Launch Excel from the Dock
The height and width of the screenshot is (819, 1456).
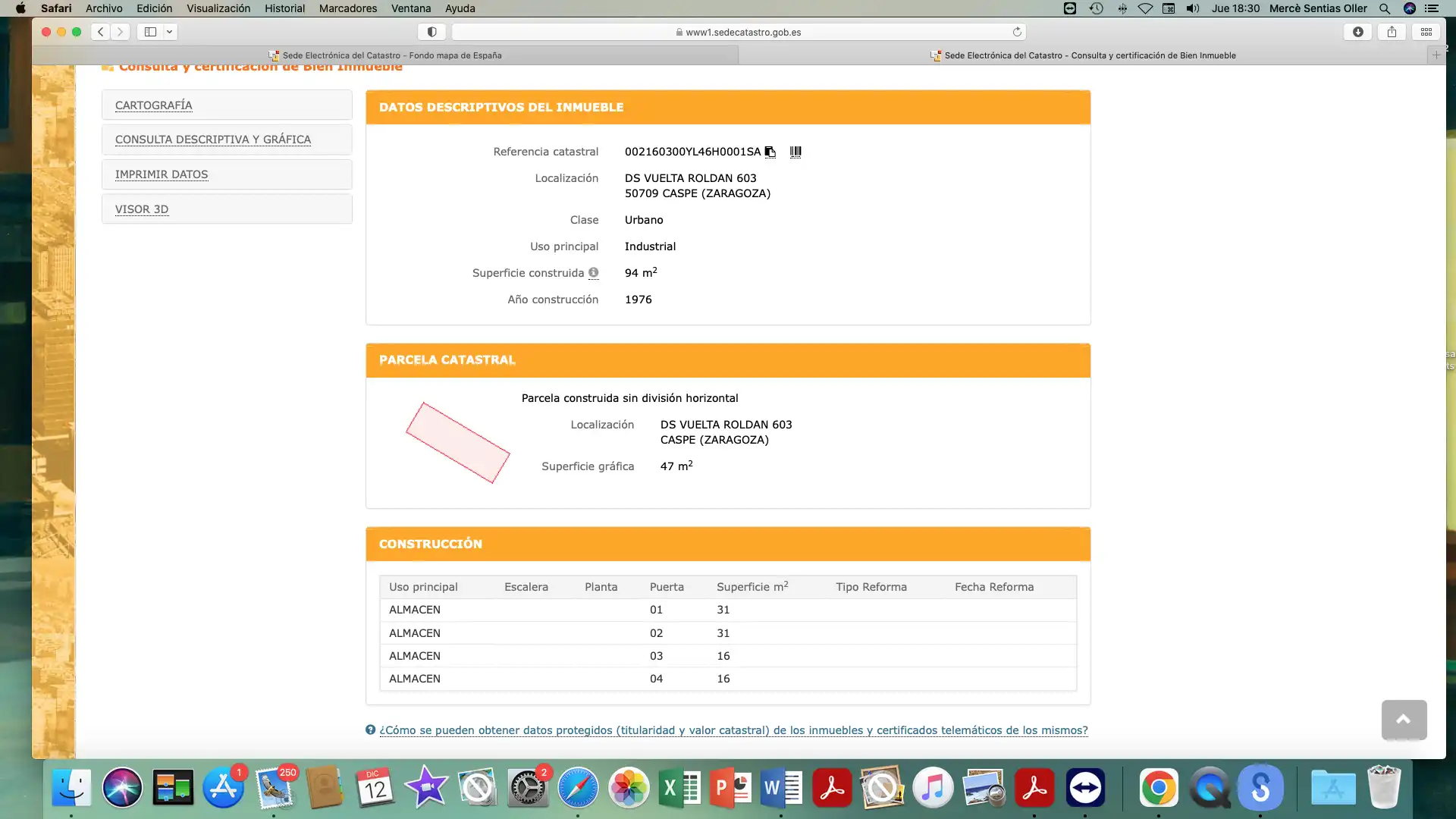[679, 788]
